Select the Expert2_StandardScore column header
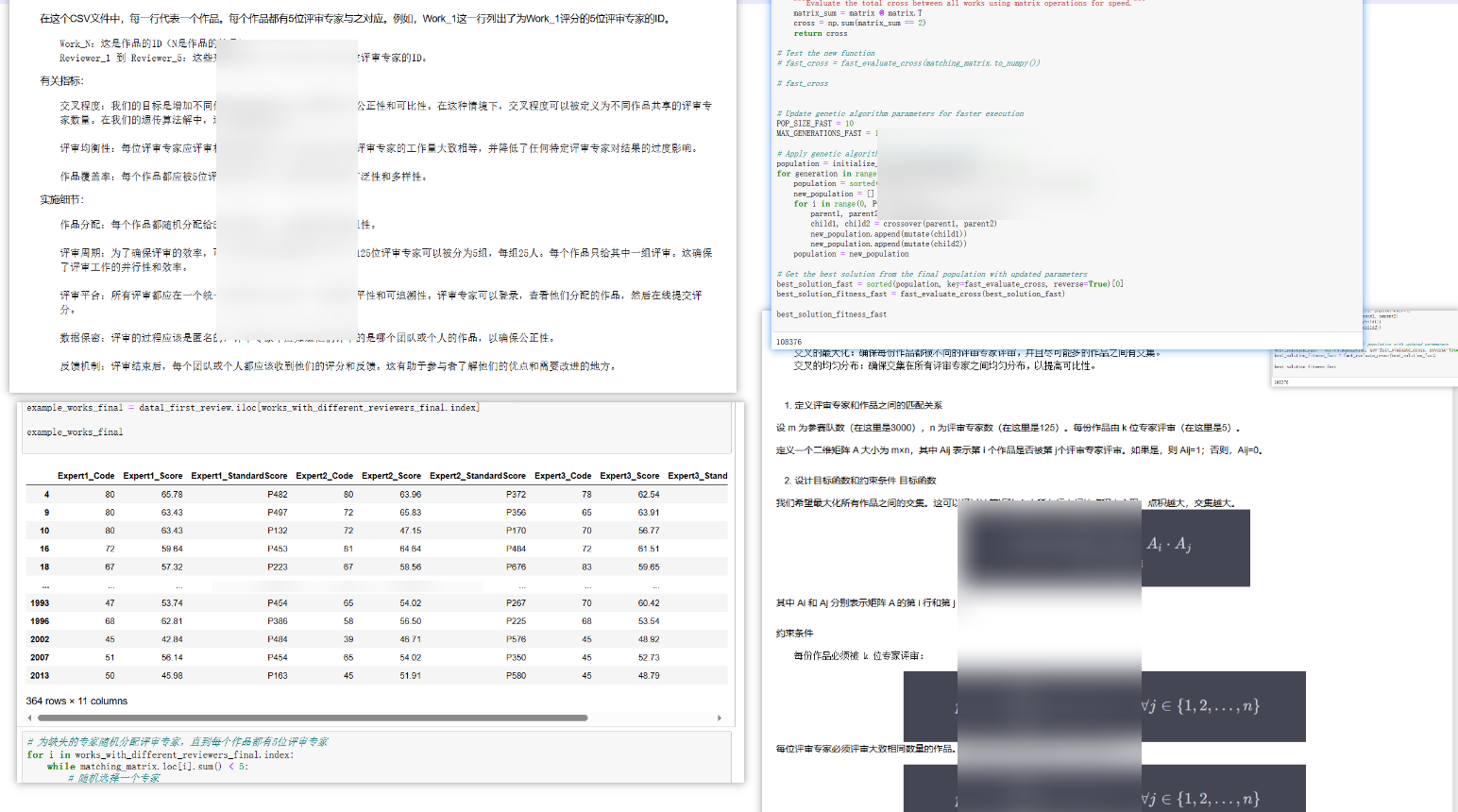1458x812 pixels. pos(478,476)
